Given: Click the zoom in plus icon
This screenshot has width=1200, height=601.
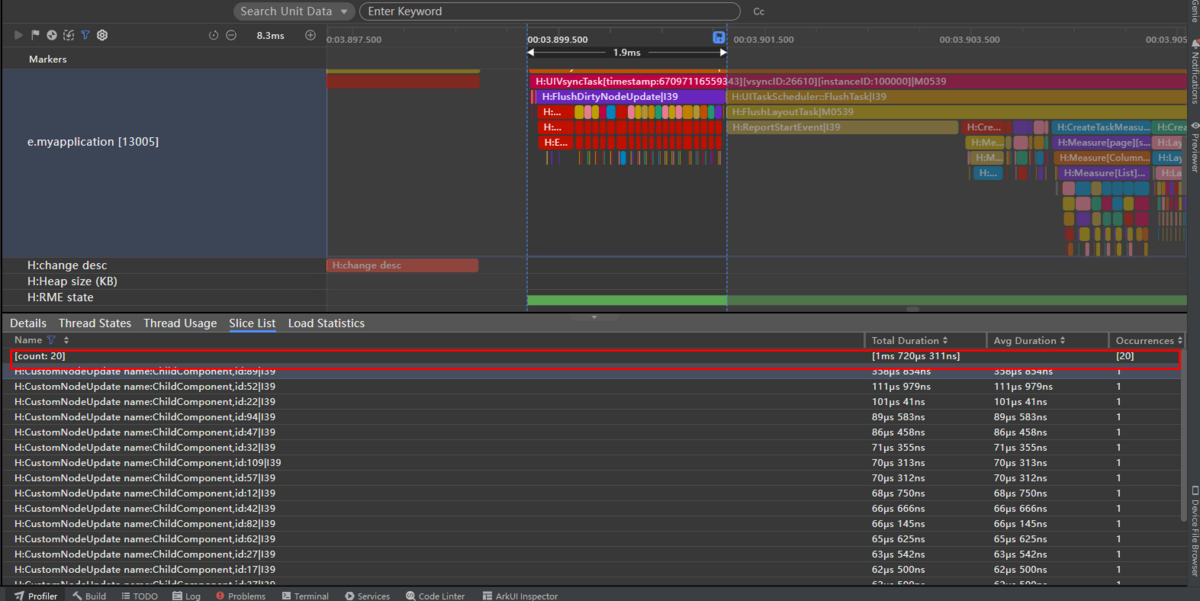Looking at the screenshot, I should [x=310, y=35].
